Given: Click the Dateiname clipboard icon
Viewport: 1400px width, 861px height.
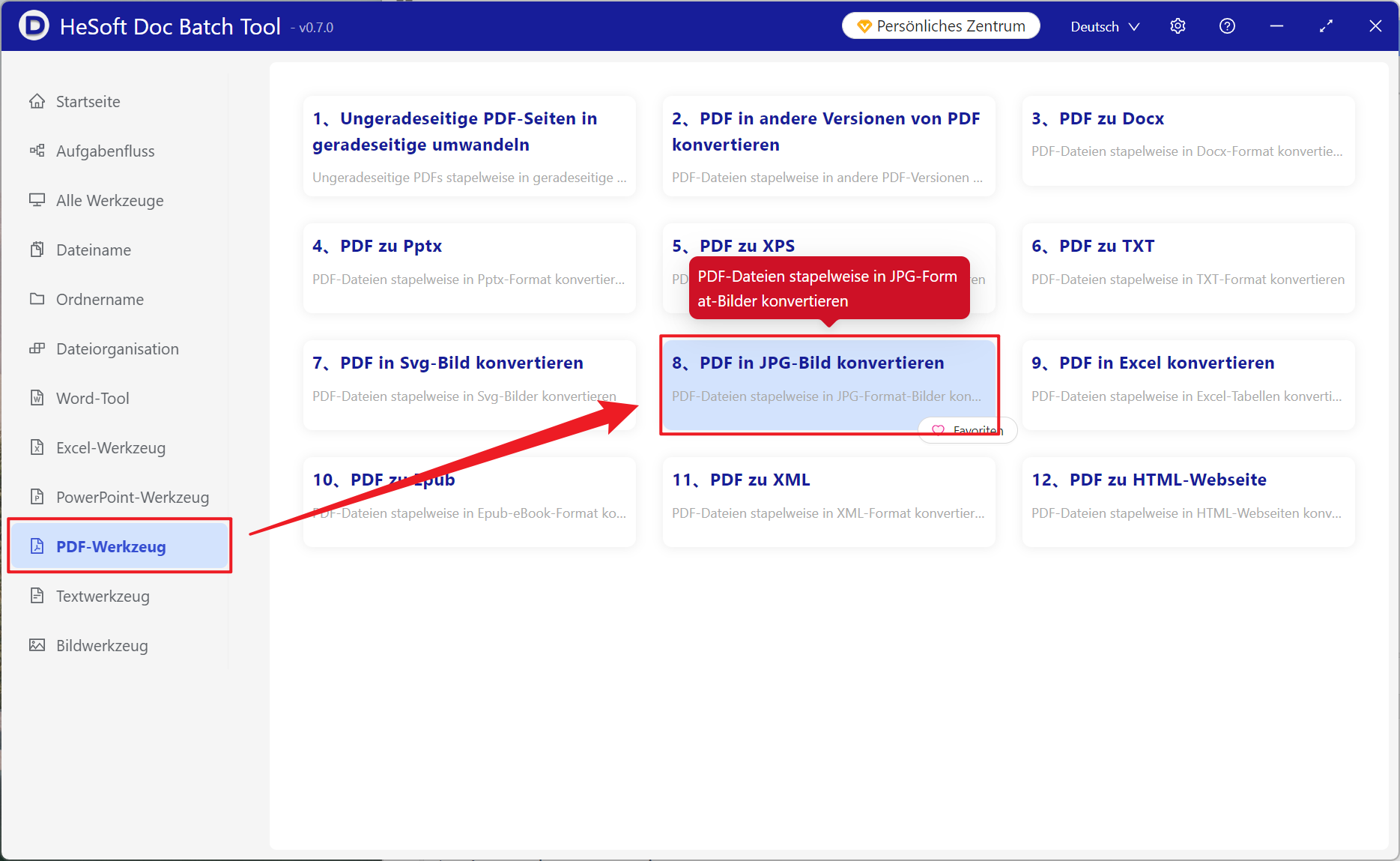Looking at the screenshot, I should click(x=37, y=250).
